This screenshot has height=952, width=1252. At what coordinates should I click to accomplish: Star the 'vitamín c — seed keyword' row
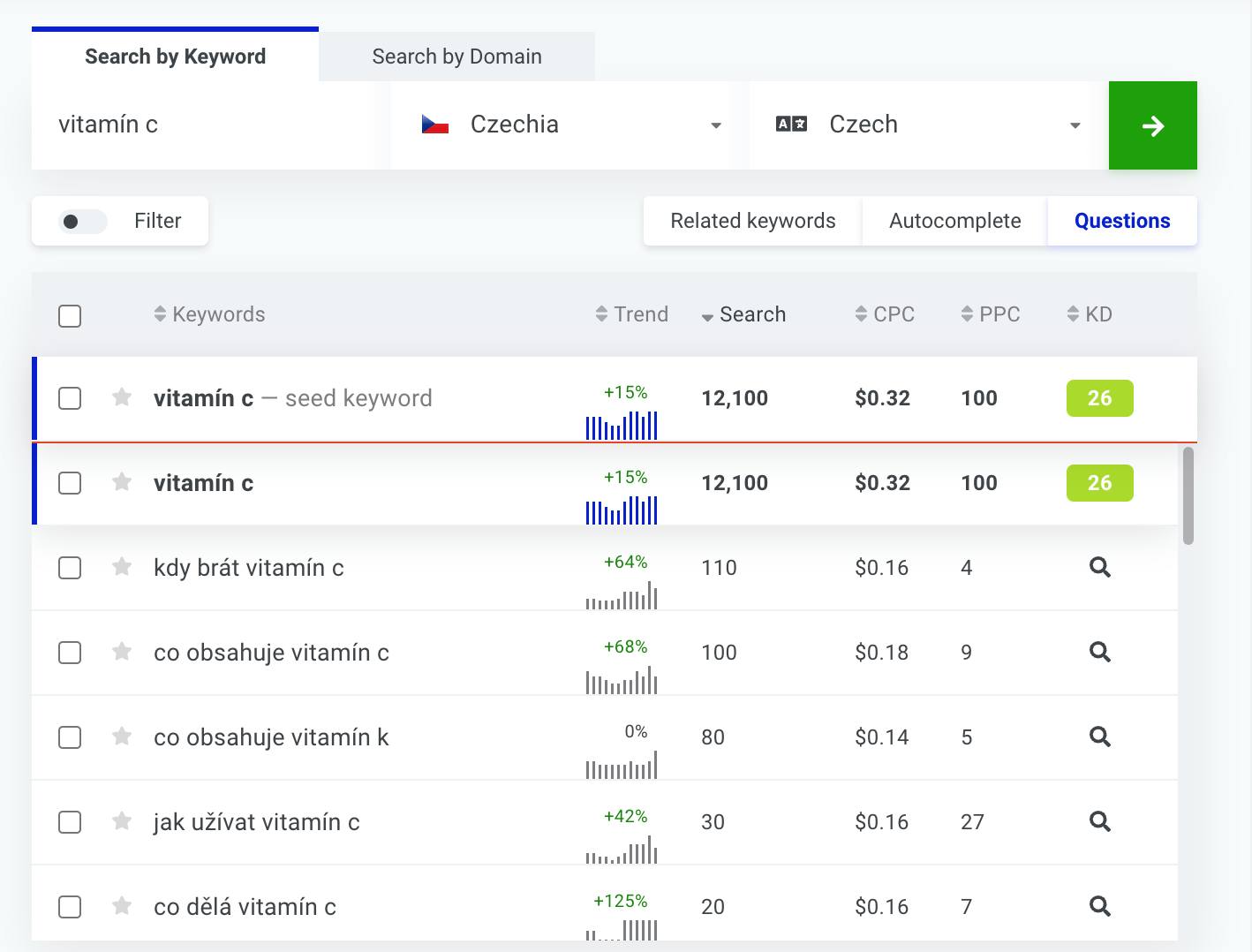(122, 397)
